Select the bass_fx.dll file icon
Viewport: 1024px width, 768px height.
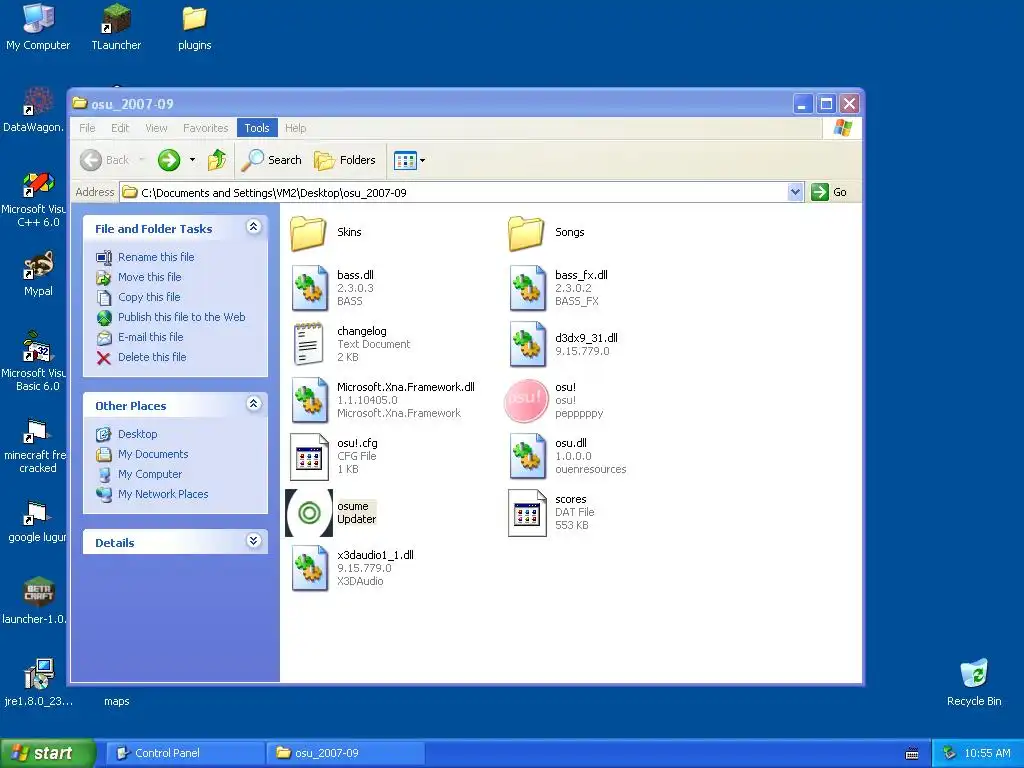(x=528, y=288)
